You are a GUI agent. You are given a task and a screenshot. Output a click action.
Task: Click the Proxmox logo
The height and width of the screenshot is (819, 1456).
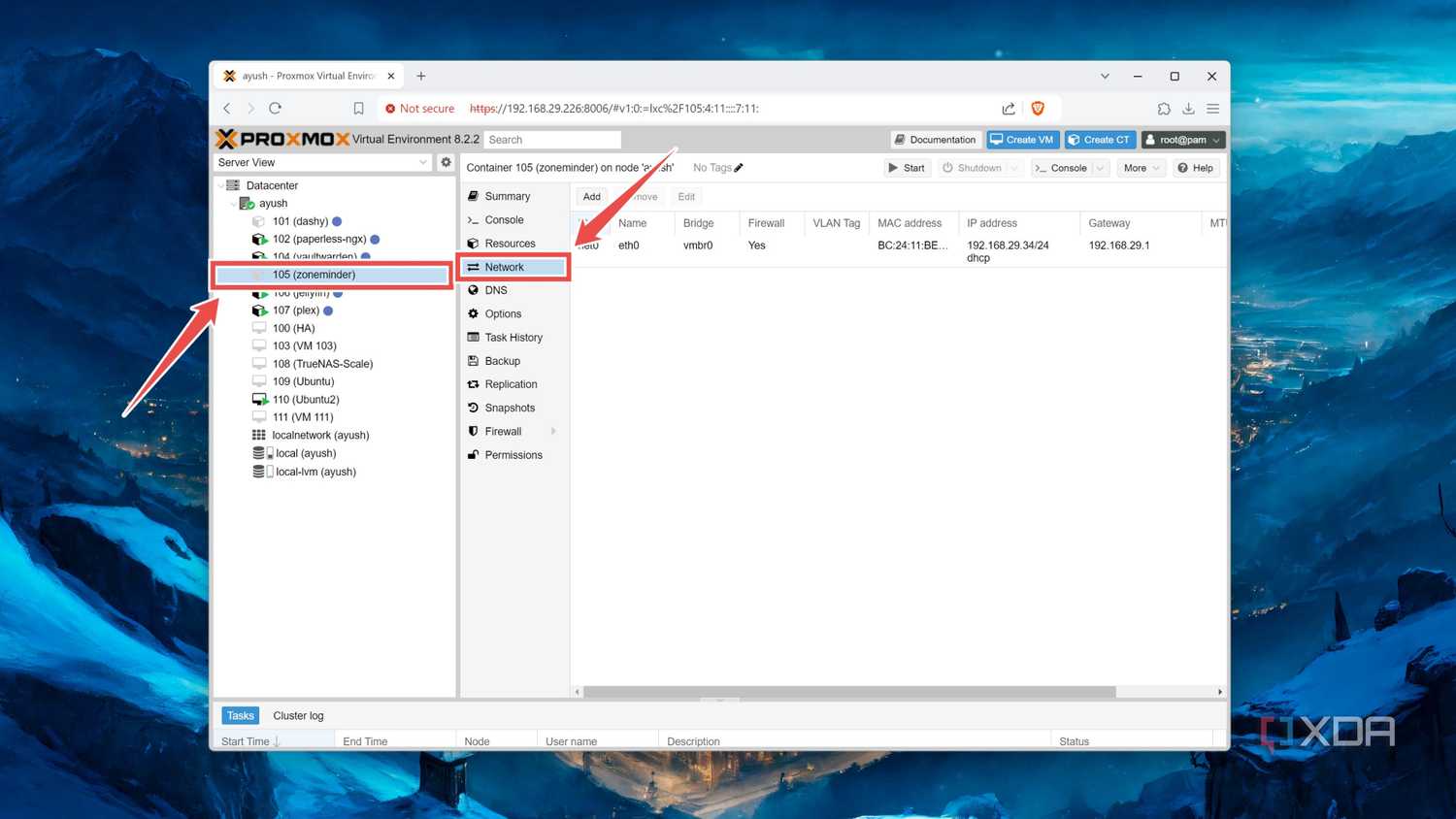tap(281, 139)
